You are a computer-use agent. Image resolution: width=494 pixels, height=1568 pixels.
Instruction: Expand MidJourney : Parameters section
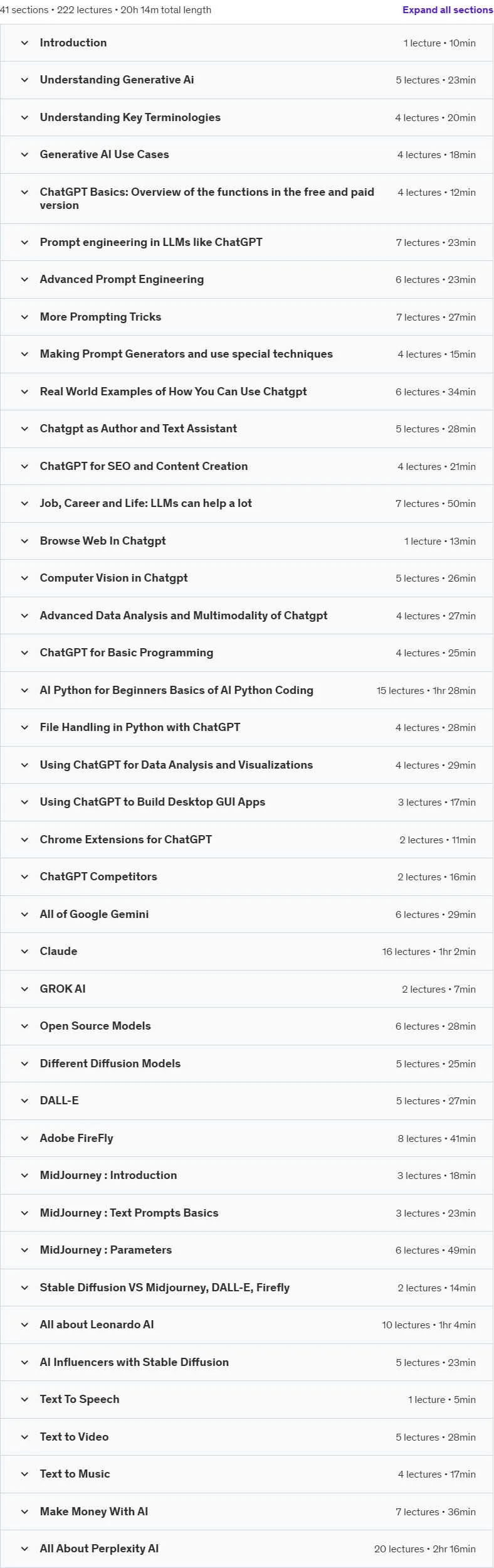246,1251
